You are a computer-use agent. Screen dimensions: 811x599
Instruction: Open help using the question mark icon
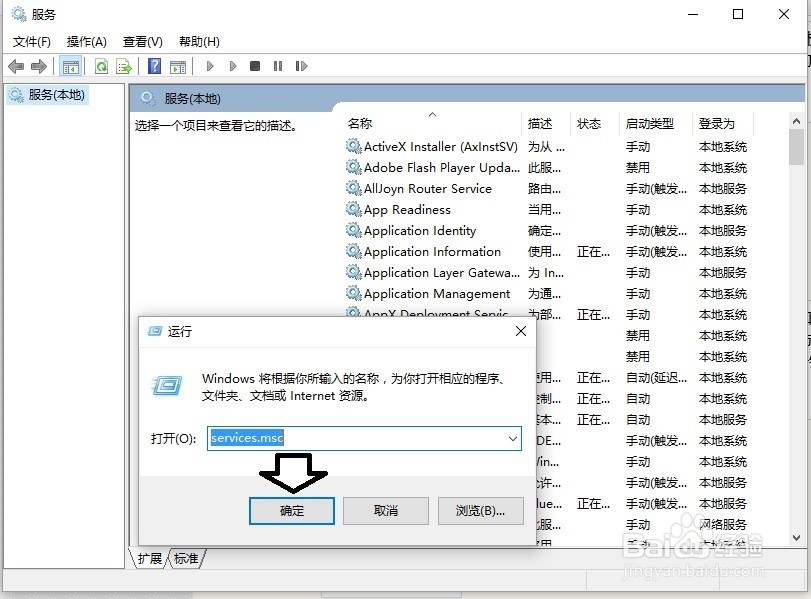[153, 66]
